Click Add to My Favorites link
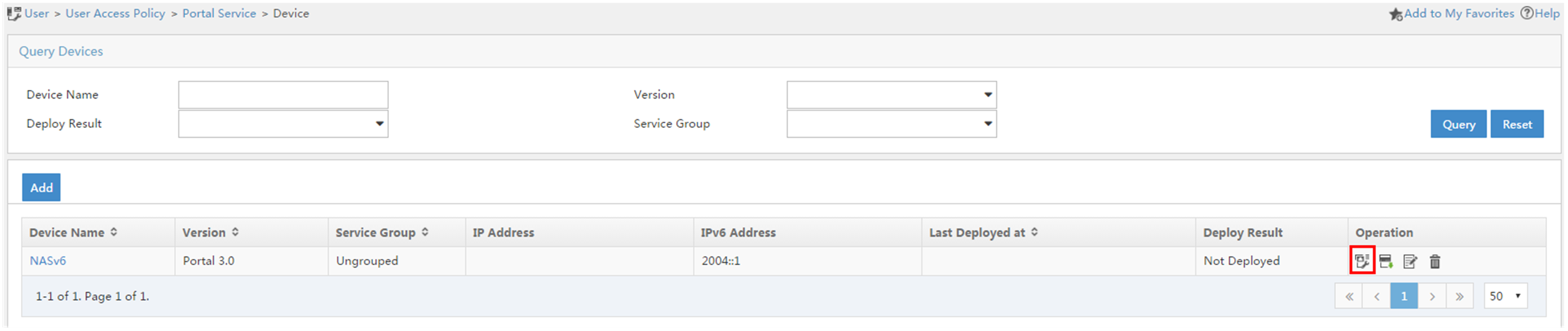The image size is (1568, 331). [x=1459, y=14]
